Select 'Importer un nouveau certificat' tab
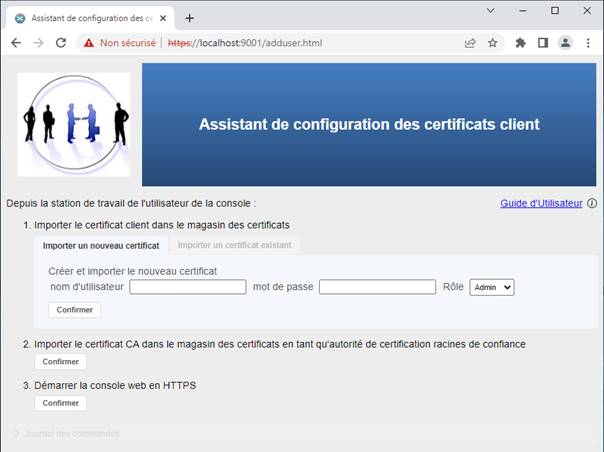The image size is (604, 452). tap(101, 245)
